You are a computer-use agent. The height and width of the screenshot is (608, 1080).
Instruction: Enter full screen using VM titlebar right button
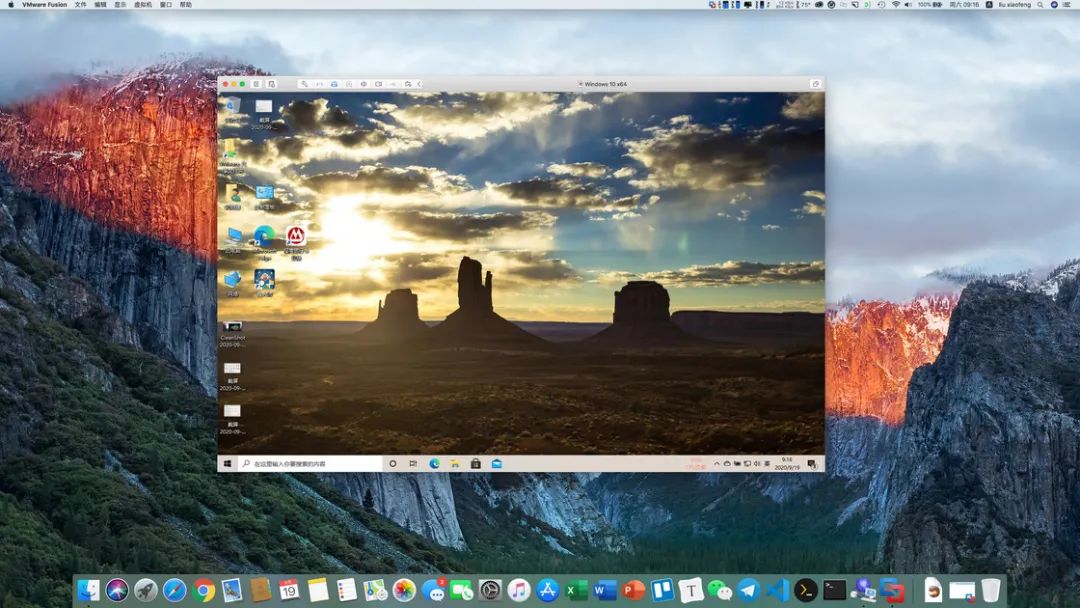(x=816, y=84)
